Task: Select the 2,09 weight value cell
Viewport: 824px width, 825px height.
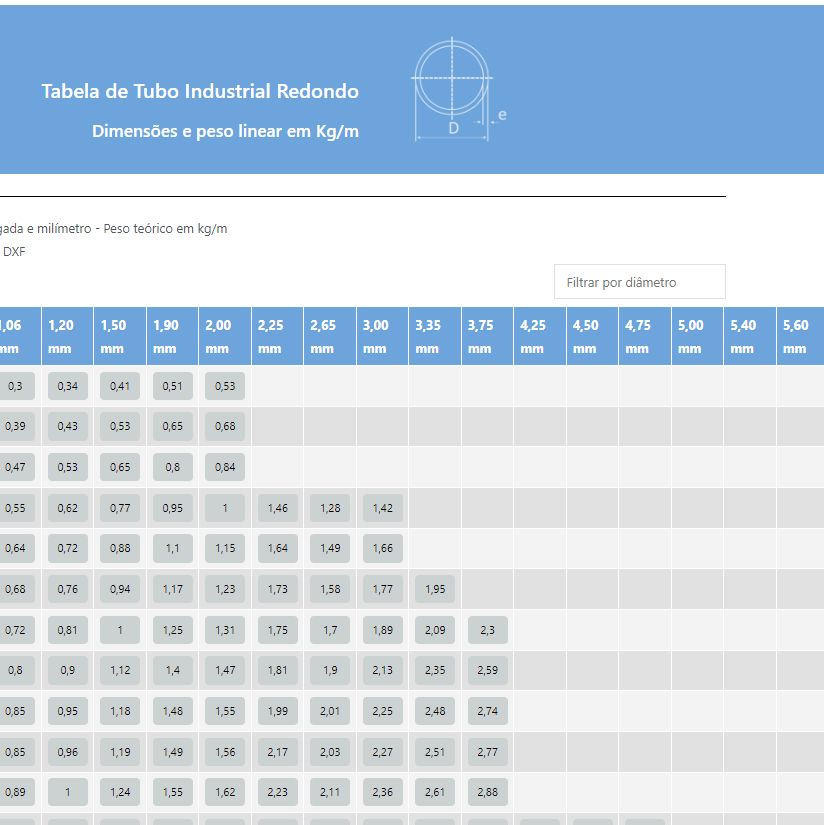Action: [x=435, y=630]
